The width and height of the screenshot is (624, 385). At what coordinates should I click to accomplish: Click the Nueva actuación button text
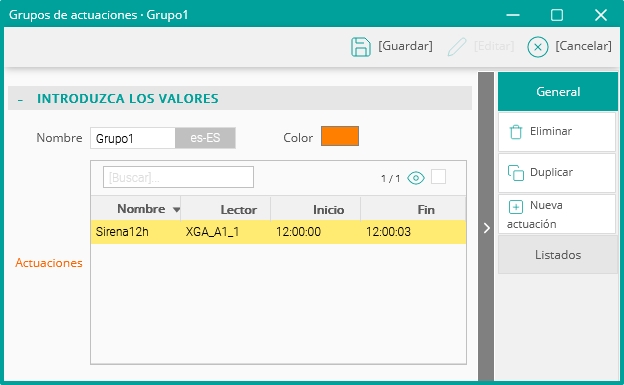click(x=535, y=215)
